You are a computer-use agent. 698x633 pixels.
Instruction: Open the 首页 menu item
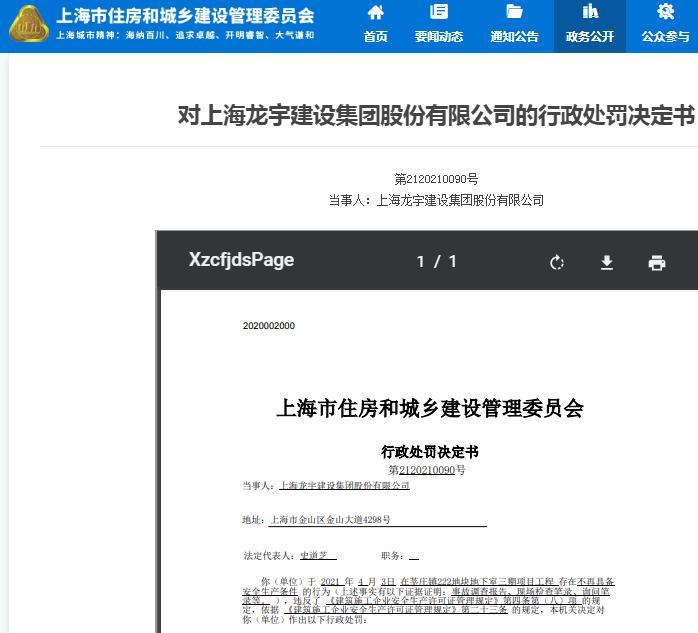pos(376,37)
